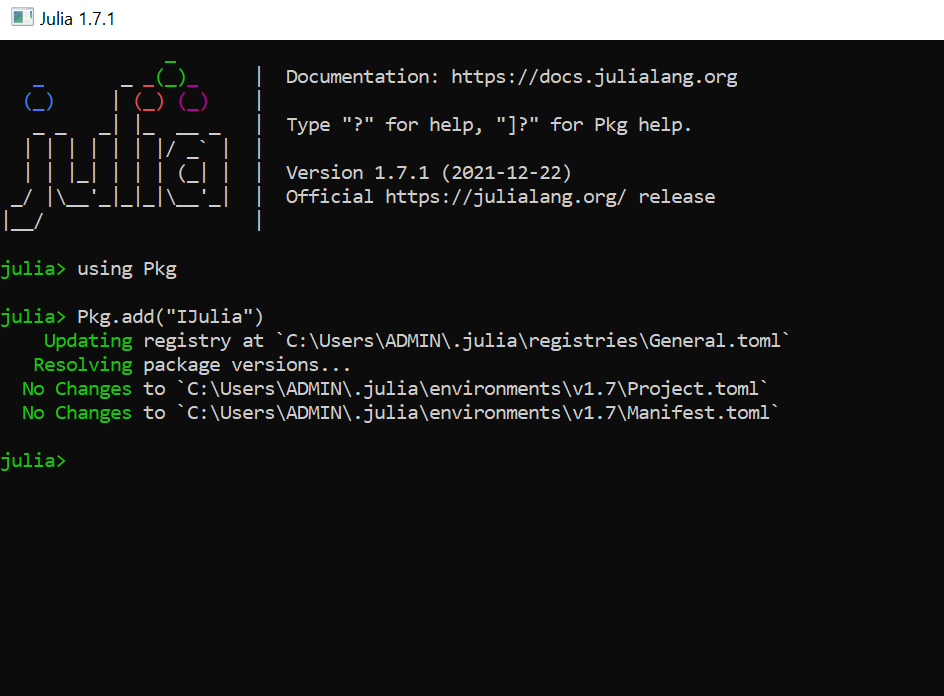944x696 pixels.
Task: Select the "using Pkg" command text
Action: (x=130, y=268)
